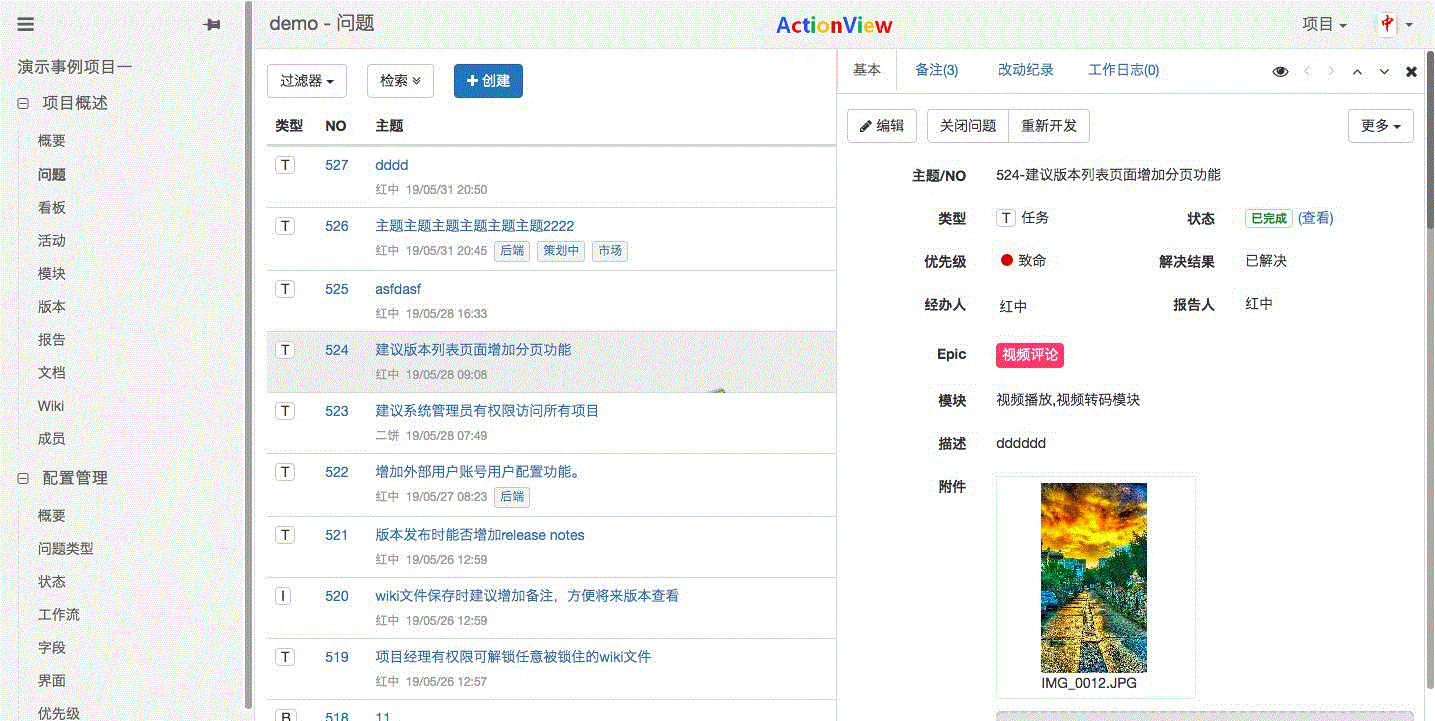This screenshot has height=721, width=1435.
Task: Click the hamburger menu icon in sidebar
Action: point(26,25)
